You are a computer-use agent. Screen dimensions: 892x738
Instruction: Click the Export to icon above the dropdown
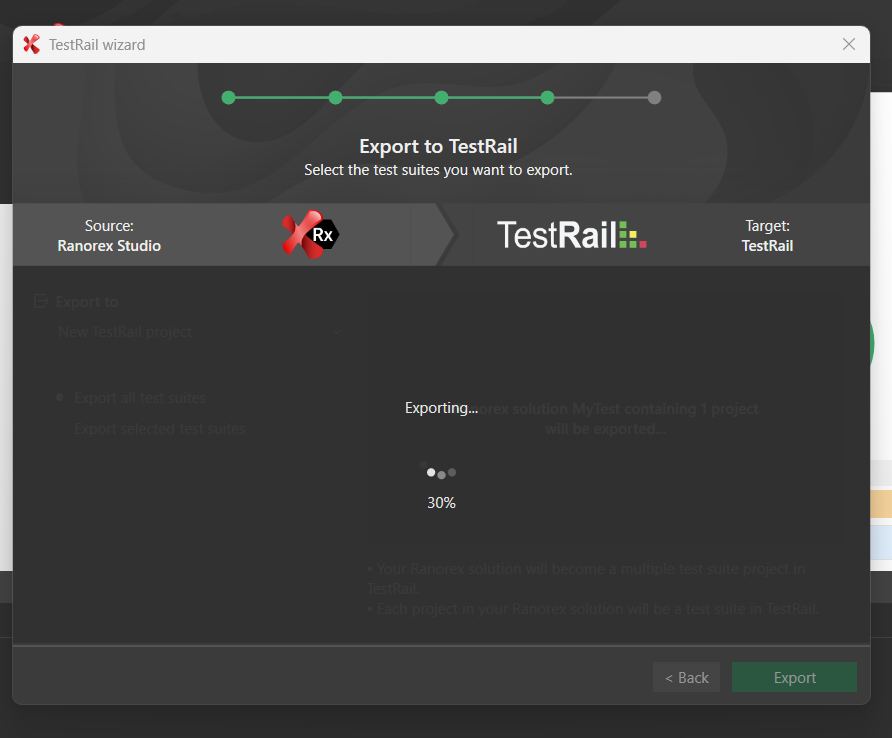41,301
